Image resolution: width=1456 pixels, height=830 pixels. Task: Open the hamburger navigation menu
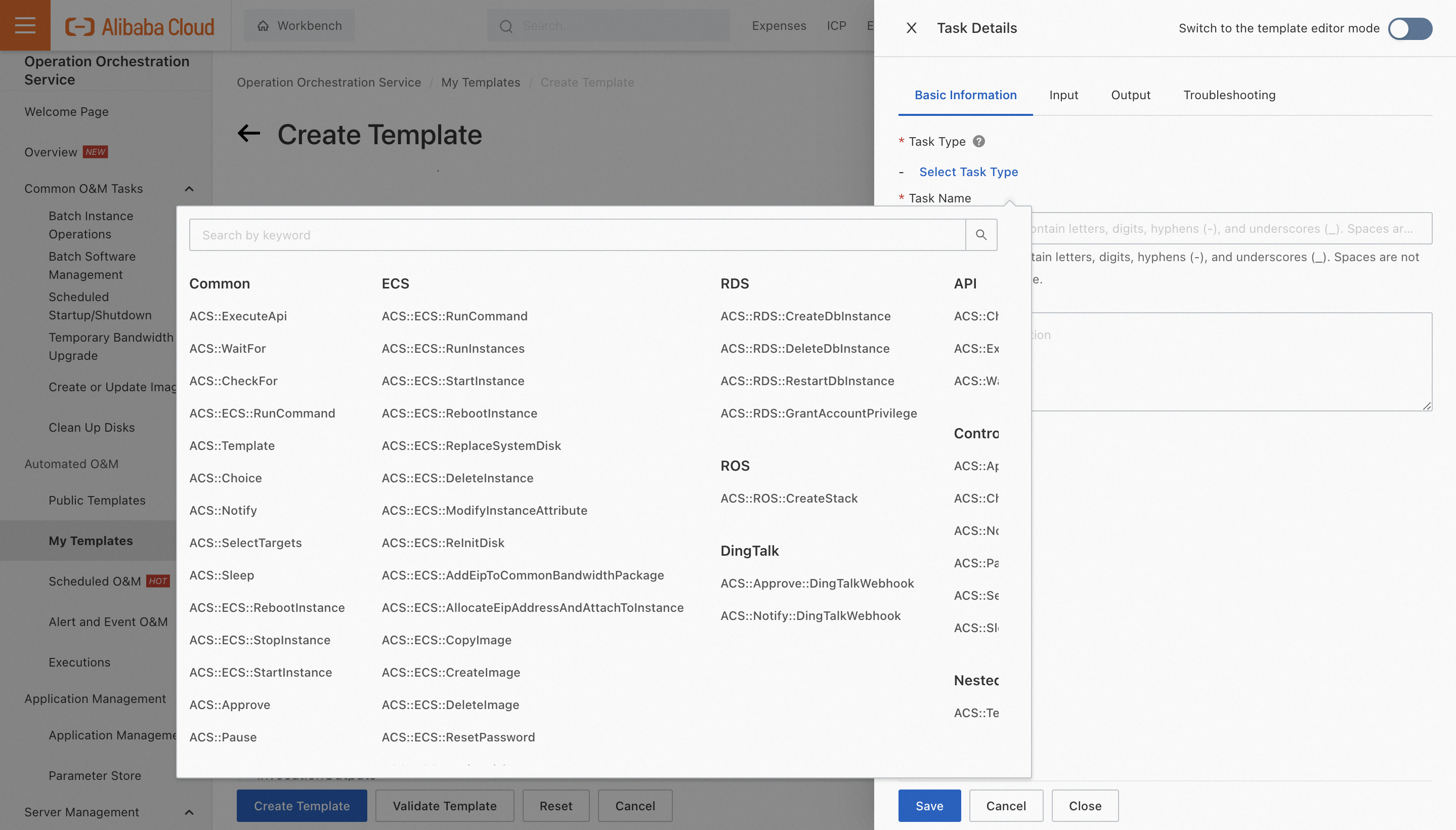(25, 25)
